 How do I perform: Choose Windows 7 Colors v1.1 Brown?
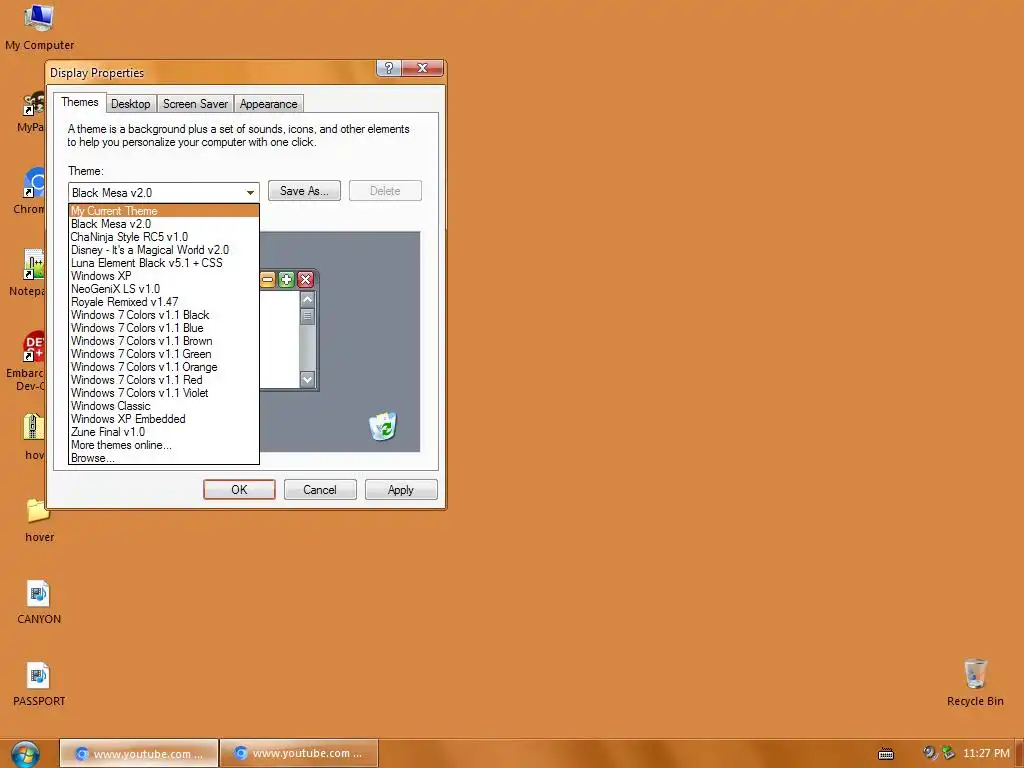pyautogui.click(x=164, y=341)
